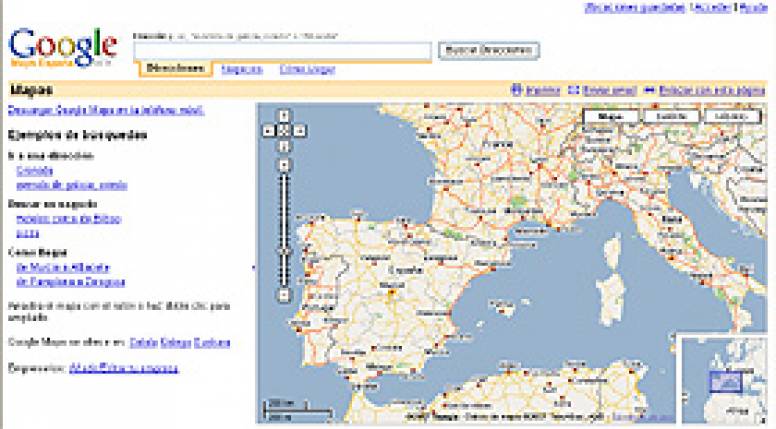Zoom out using the minus button

tap(284, 295)
